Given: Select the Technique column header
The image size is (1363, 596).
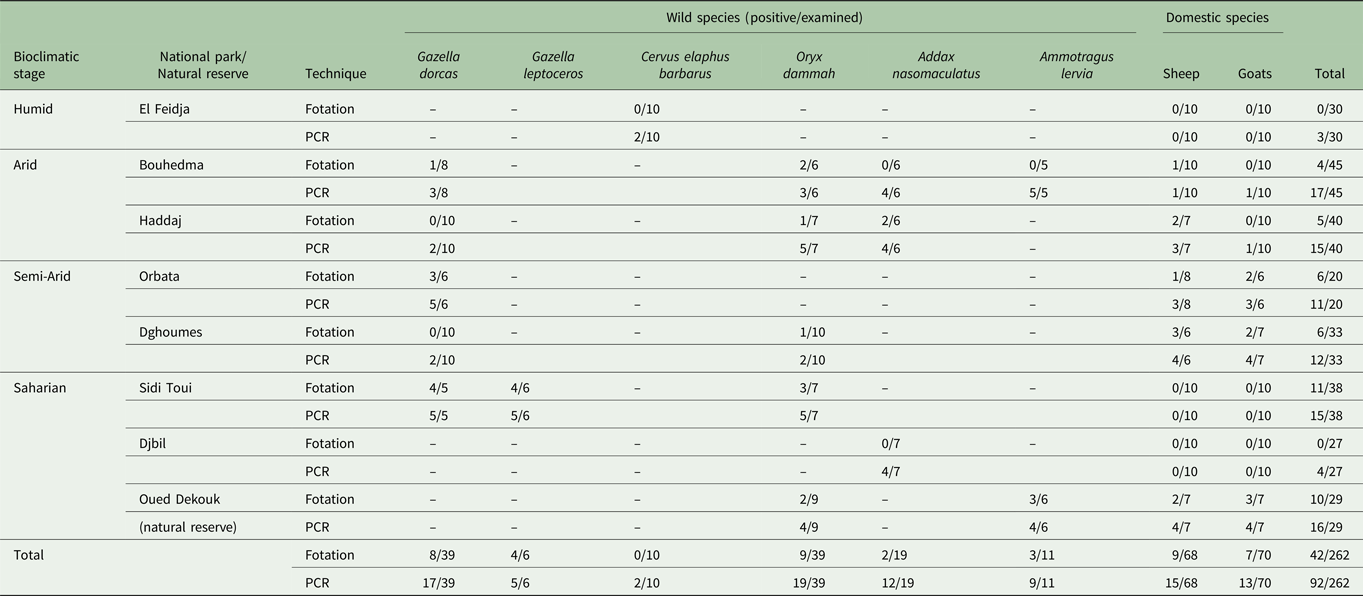Looking at the screenshot, I should pos(335,74).
